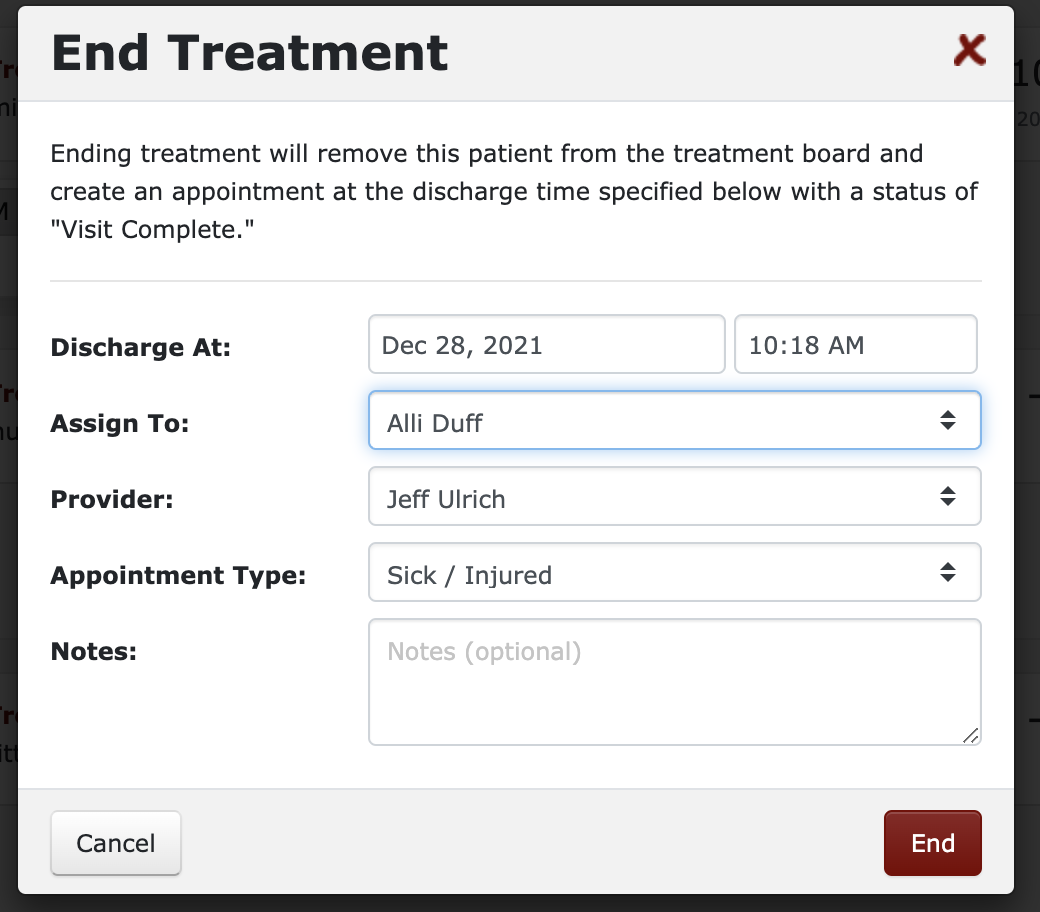
Task: Select the discharge time field 10:18 AM
Action: [x=855, y=345]
